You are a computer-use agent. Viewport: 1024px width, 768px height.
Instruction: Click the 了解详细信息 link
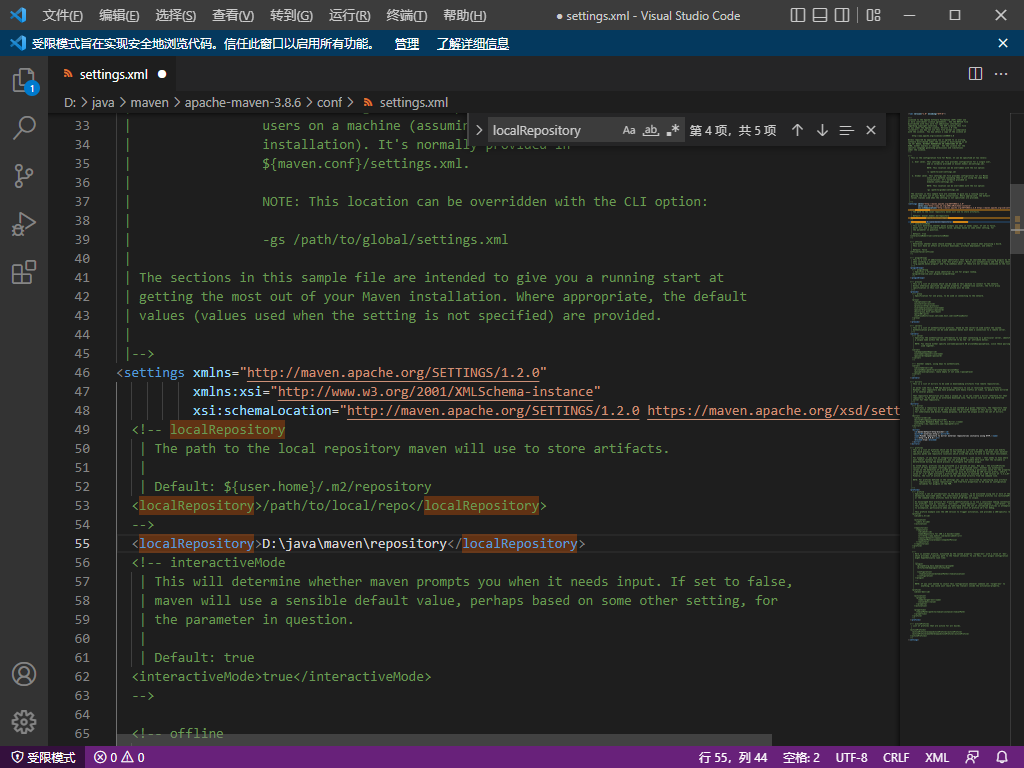click(473, 44)
